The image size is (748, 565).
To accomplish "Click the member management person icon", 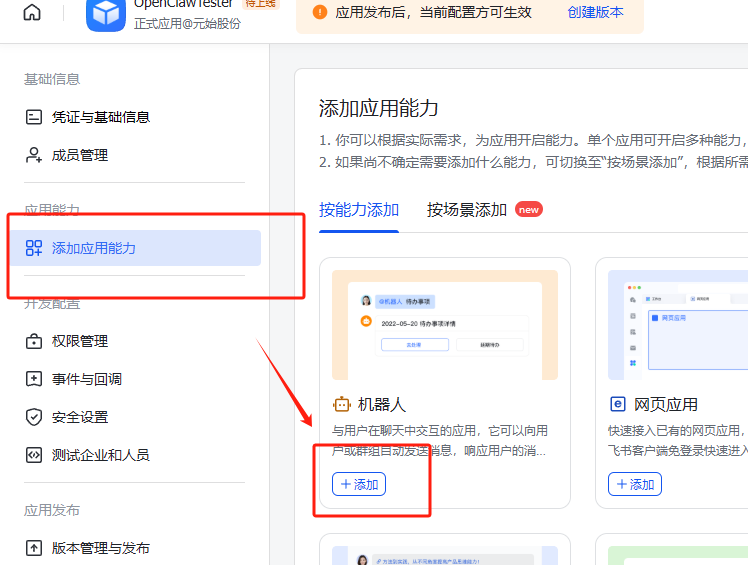I will click(34, 155).
